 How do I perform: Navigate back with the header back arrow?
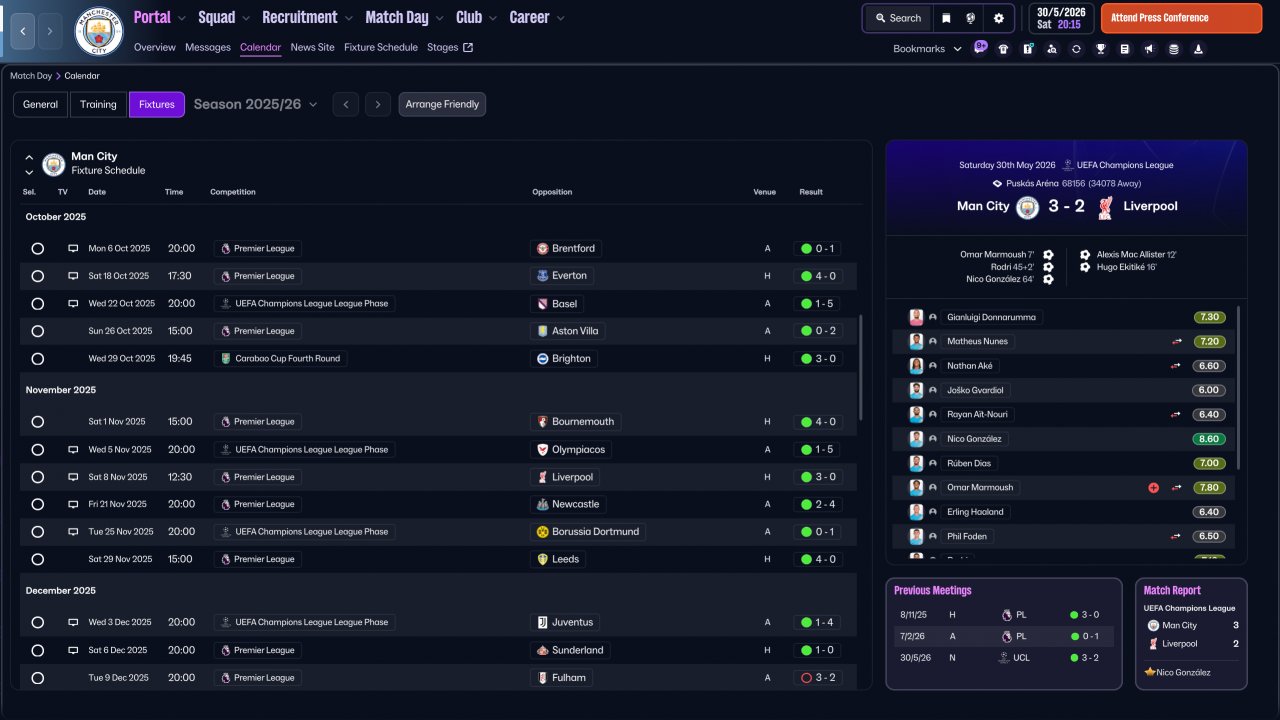pos(22,31)
